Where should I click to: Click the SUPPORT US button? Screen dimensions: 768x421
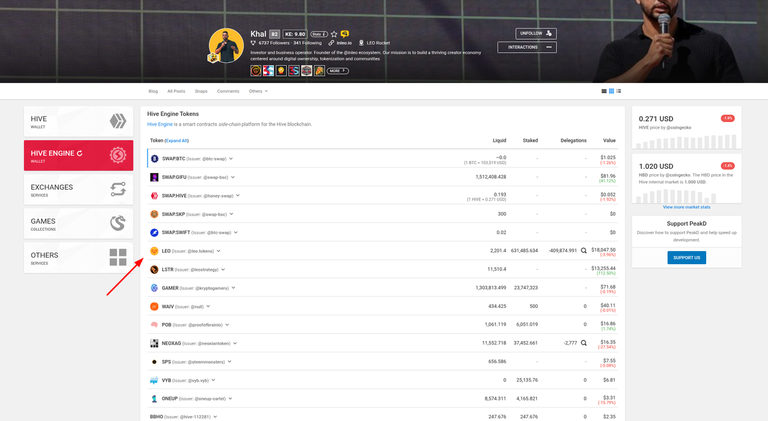[687, 257]
